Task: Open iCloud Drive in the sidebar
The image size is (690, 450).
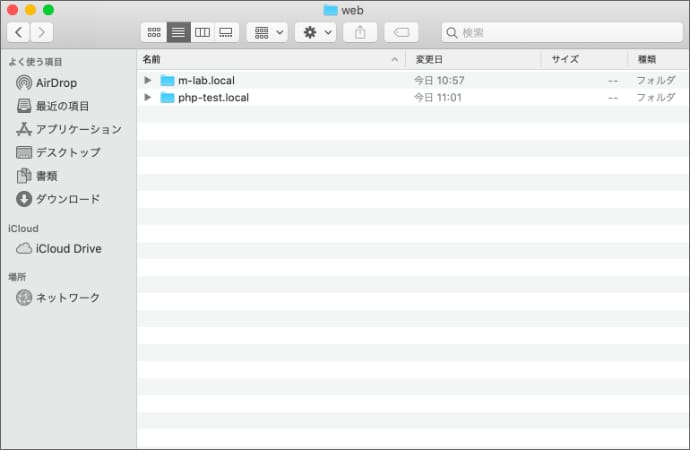Action: click(68, 249)
